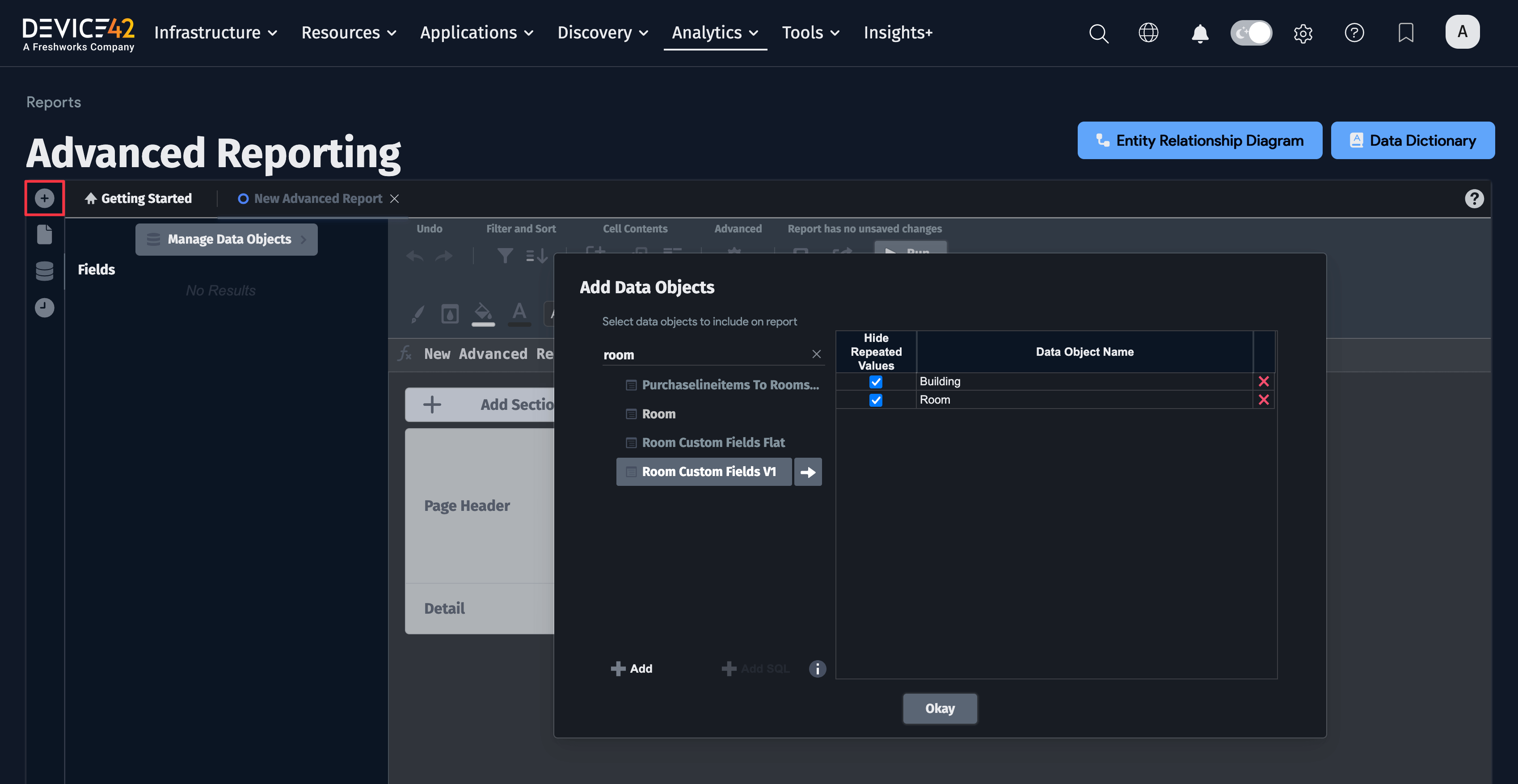
Task: Click Room cell in Data Object table
Action: pyautogui.click(x=1084, y=400)
